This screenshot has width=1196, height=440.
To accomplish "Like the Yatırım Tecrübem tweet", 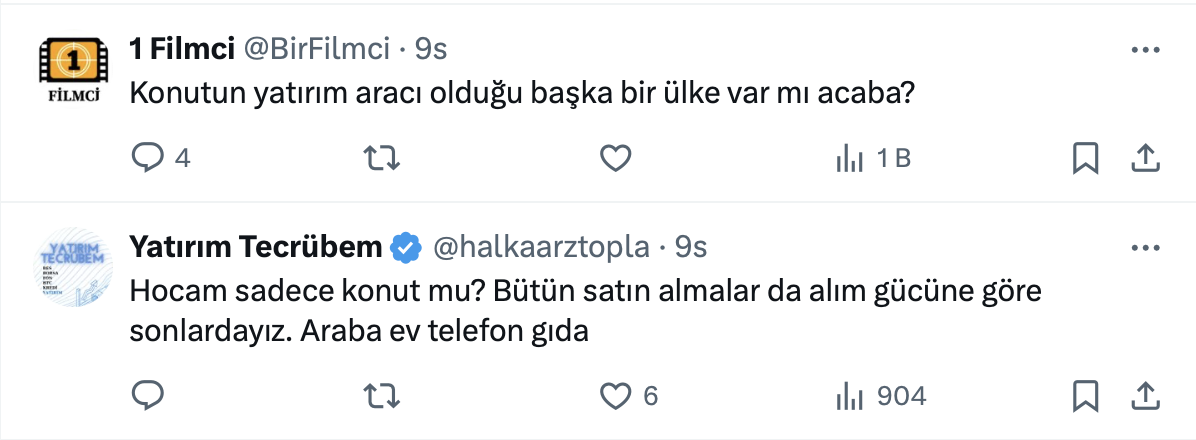I will [x=615, y=396].
